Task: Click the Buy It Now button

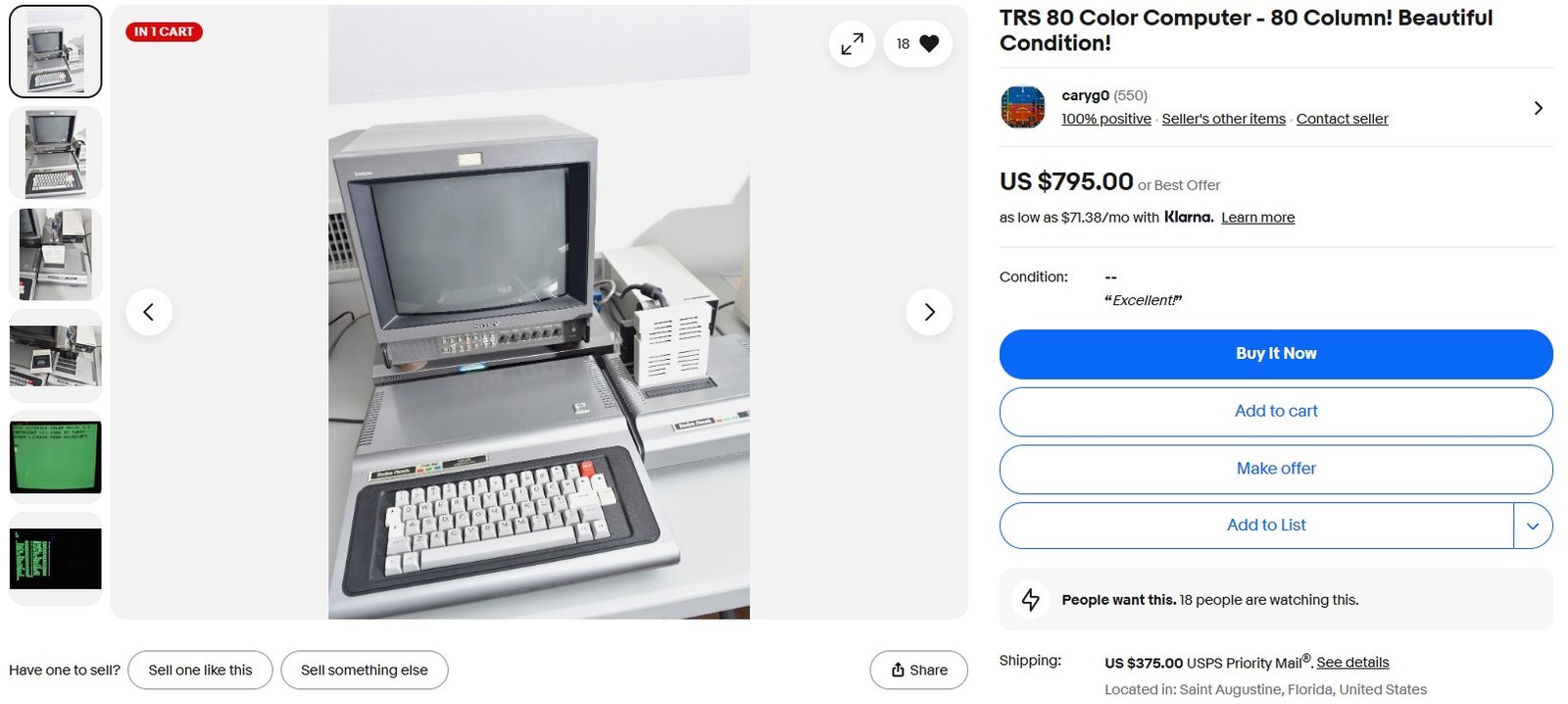Action: pyautogui.click(x=1276, y=354)
